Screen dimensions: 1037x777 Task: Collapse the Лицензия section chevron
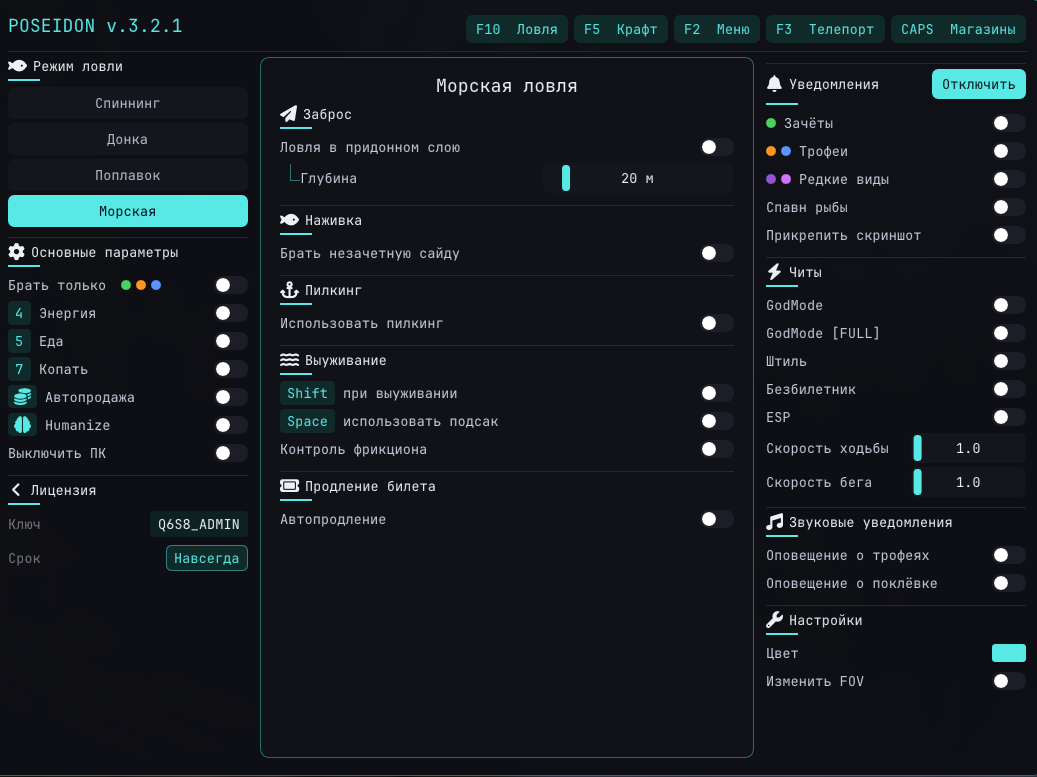16,489
